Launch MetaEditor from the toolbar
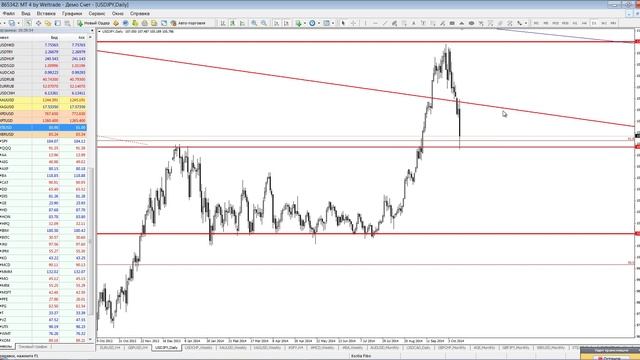 pyautogui.click(x=116, y=23)
